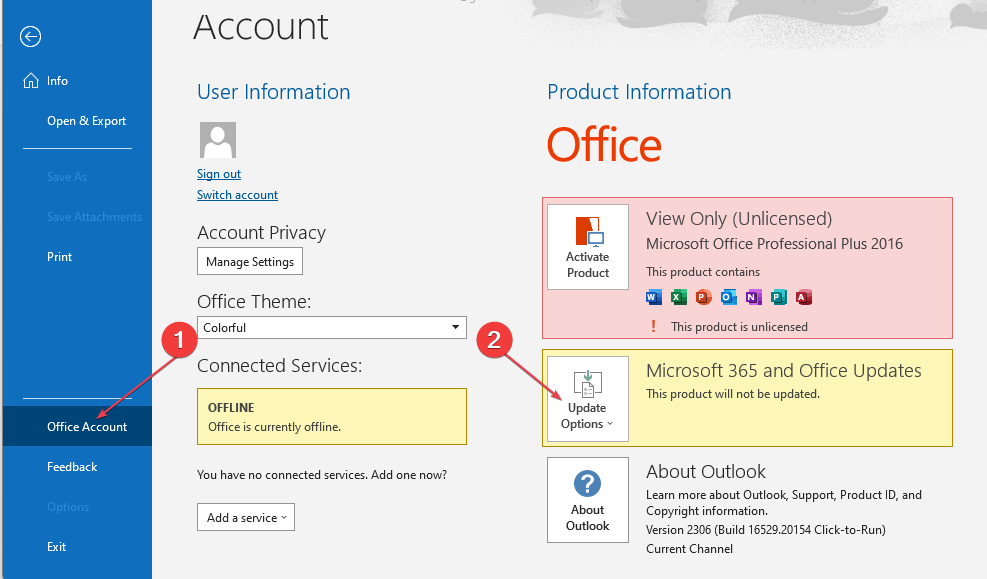Select Office Account in sidebar
The image size is (987, 579).
76,426
